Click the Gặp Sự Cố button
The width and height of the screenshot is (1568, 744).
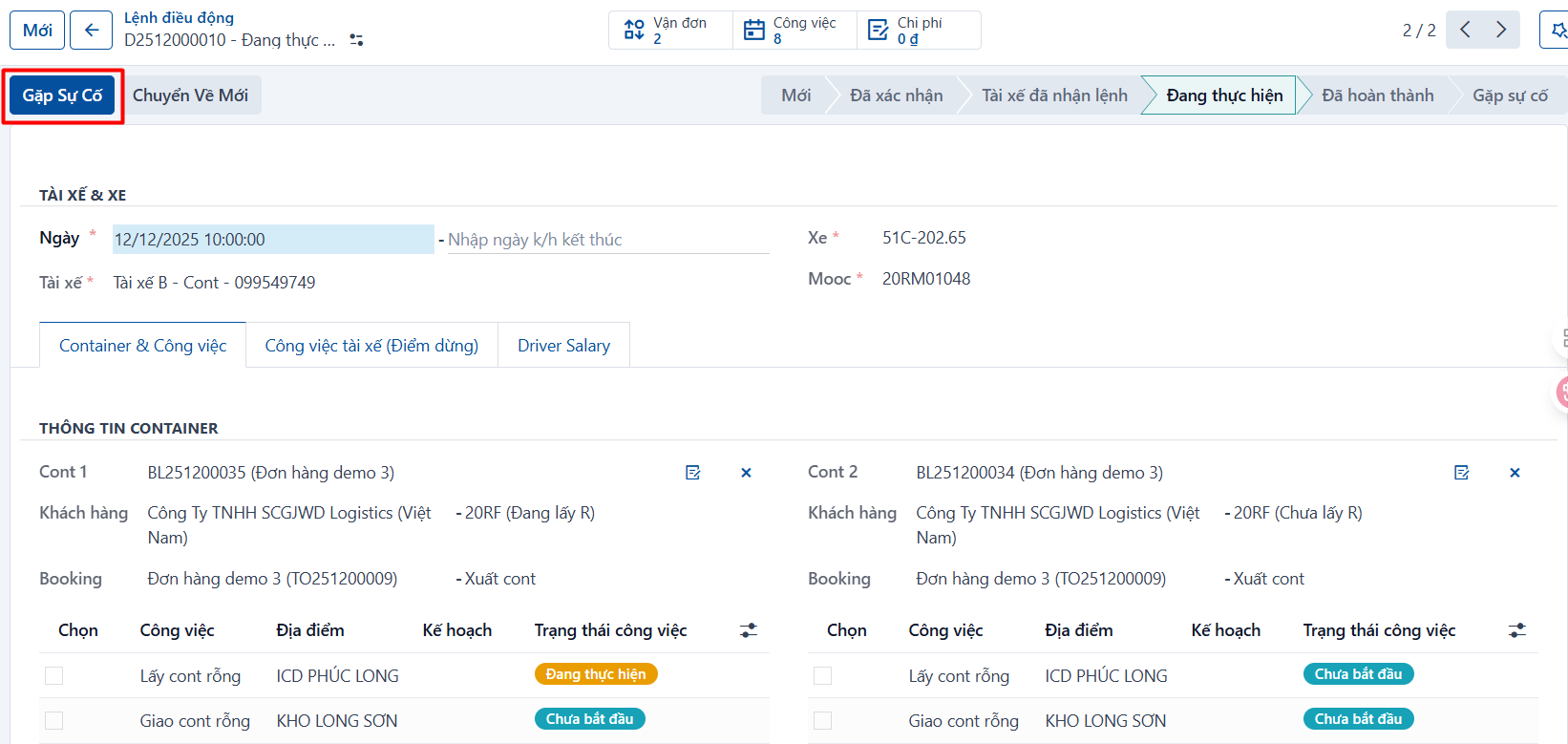tap(63, 96)
